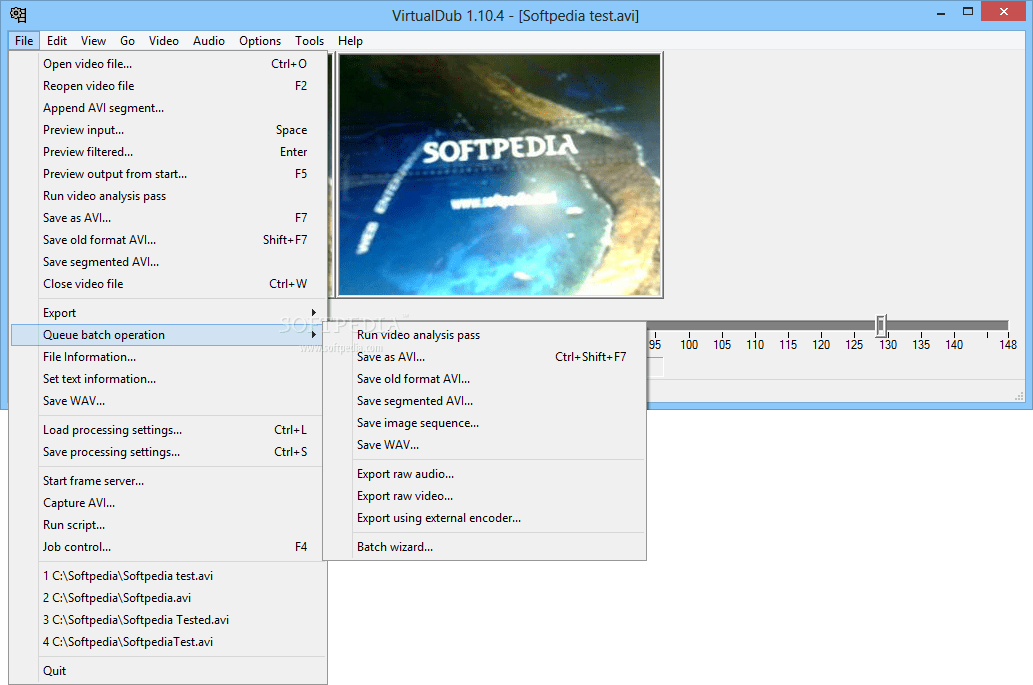Image resolution: width=1033 pixels, height=685 pixels.
Task: Select Start frame server
Action: pyautogui.click(x=92, y=480)
